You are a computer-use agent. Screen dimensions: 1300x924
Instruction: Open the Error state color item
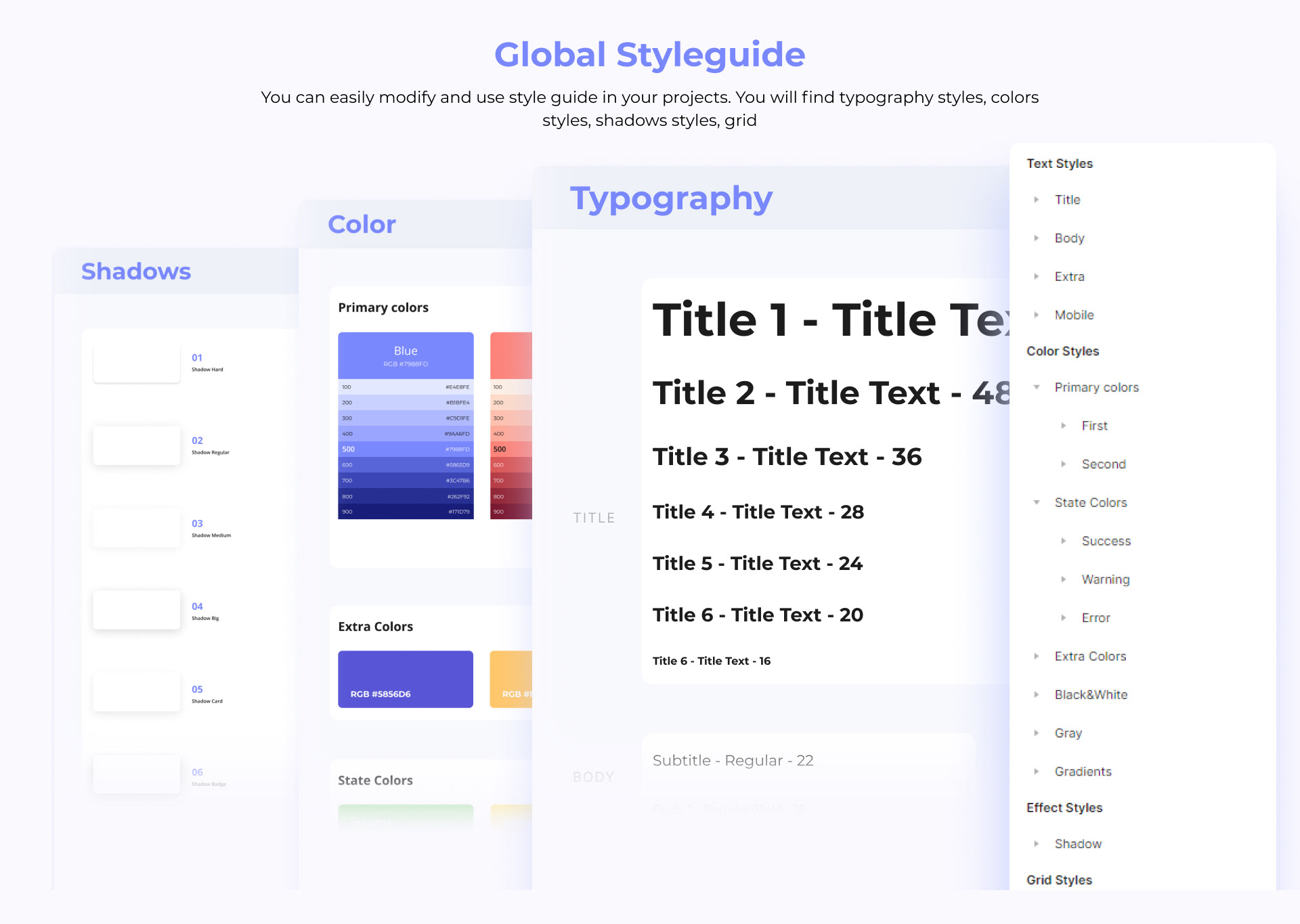(x=1096, y=618)
